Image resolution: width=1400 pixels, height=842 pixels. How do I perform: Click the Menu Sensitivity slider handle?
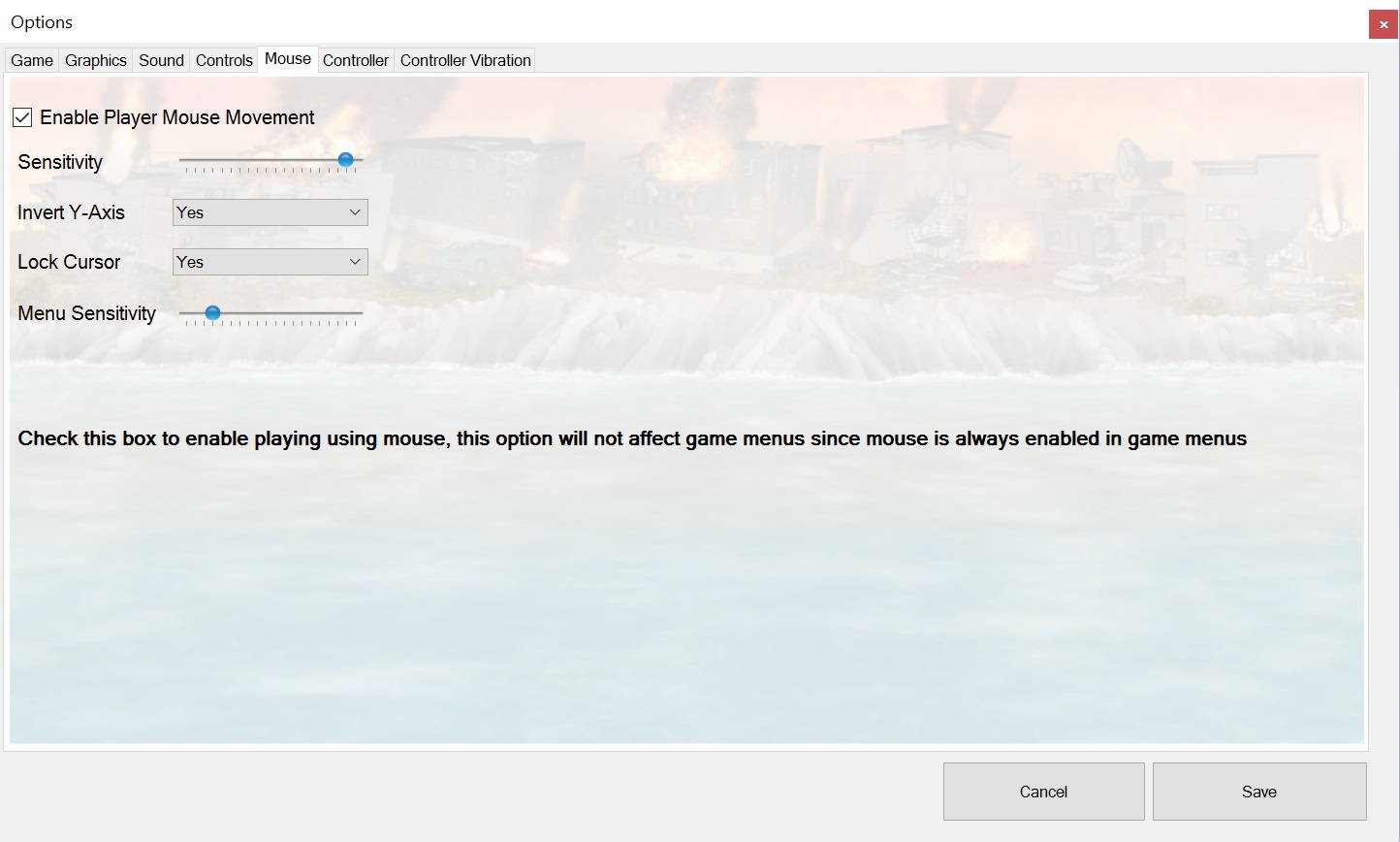(213, 312)
